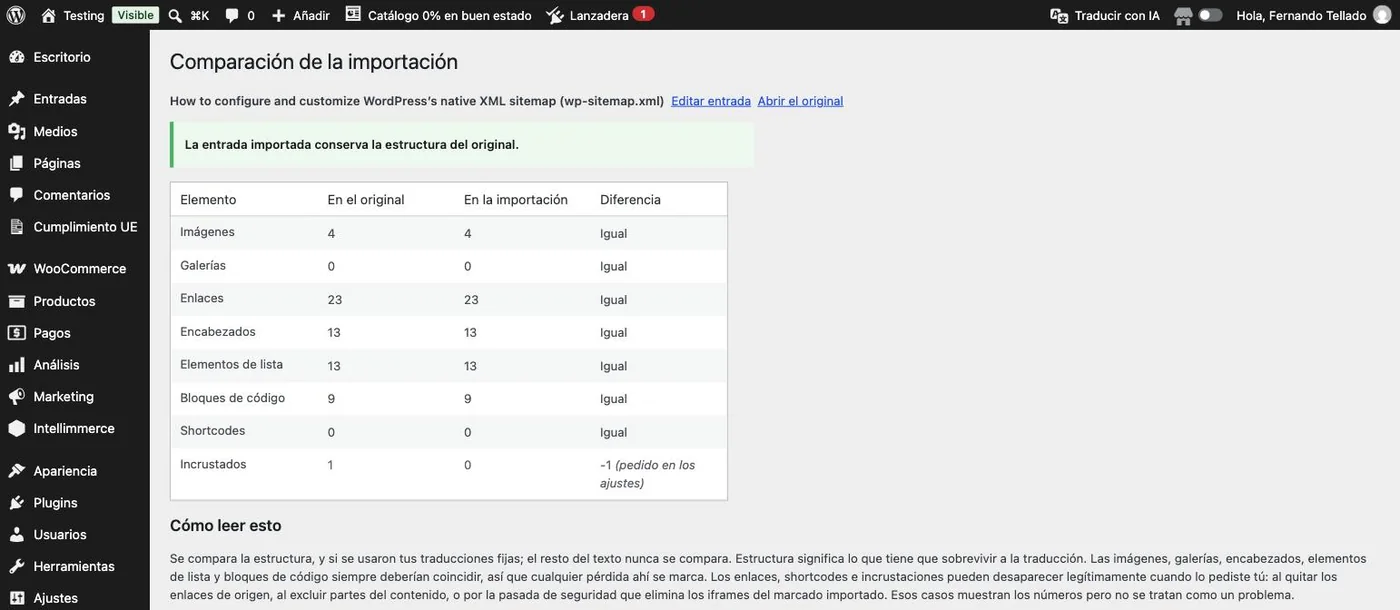Open the WordPress logo menu

point(15,15)
